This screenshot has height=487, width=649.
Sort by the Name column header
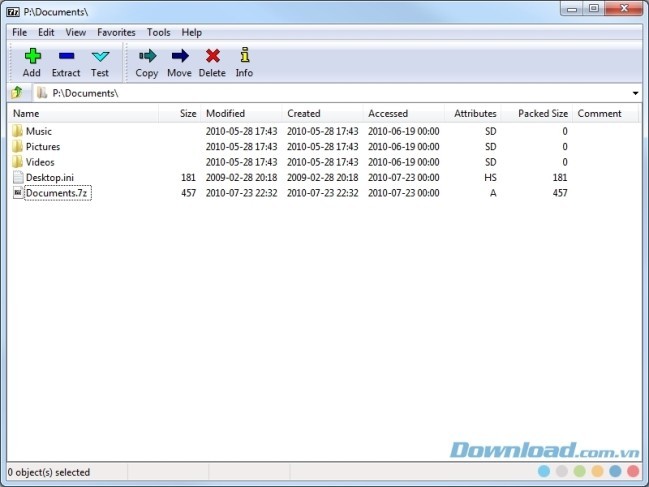[x=83, y=113]
